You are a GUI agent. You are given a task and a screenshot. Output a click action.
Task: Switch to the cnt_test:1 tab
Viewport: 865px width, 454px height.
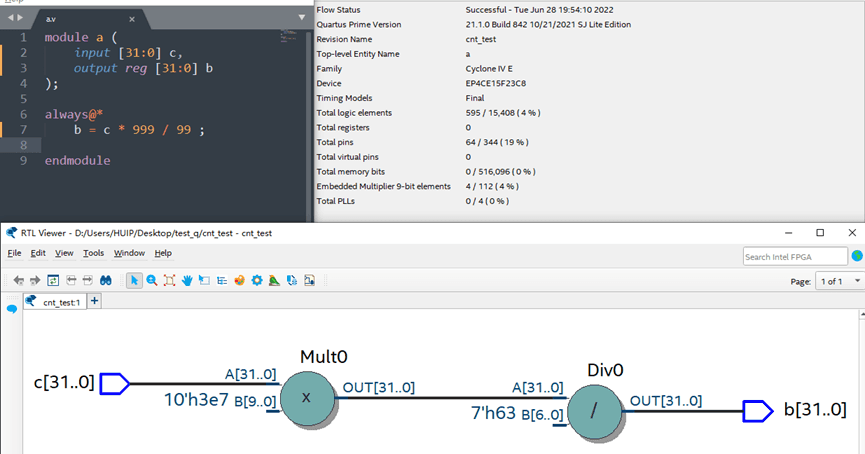pyautogui.click(x=55, y=302)
